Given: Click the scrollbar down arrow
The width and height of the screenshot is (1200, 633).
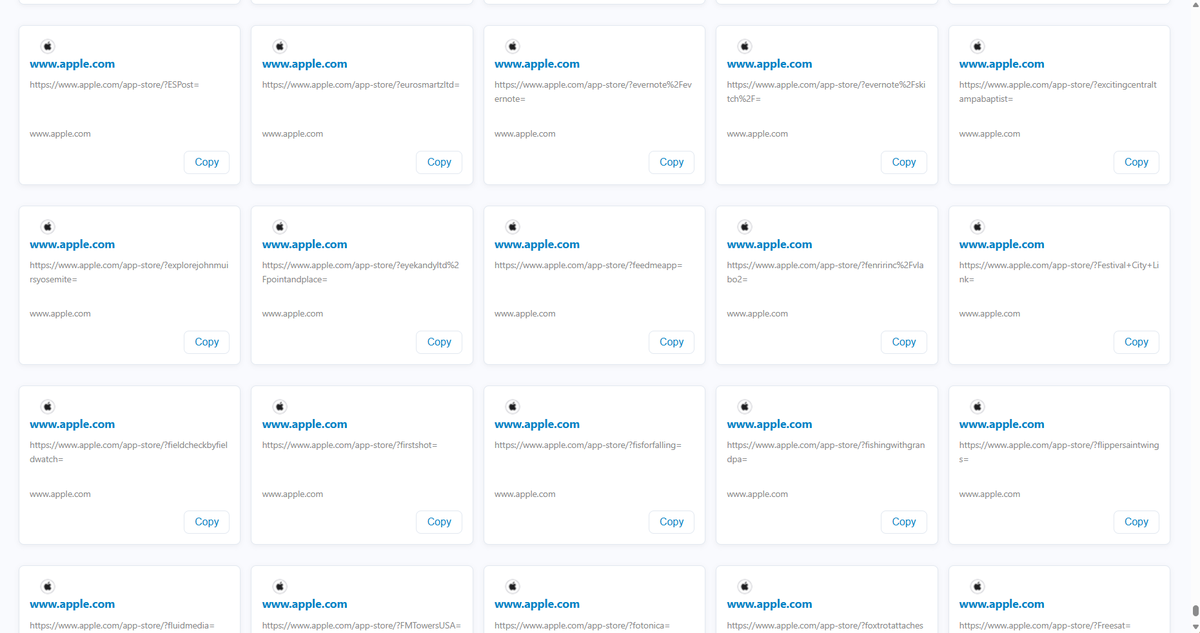Looking at the screenshot, I should [x=1195, y=627].
